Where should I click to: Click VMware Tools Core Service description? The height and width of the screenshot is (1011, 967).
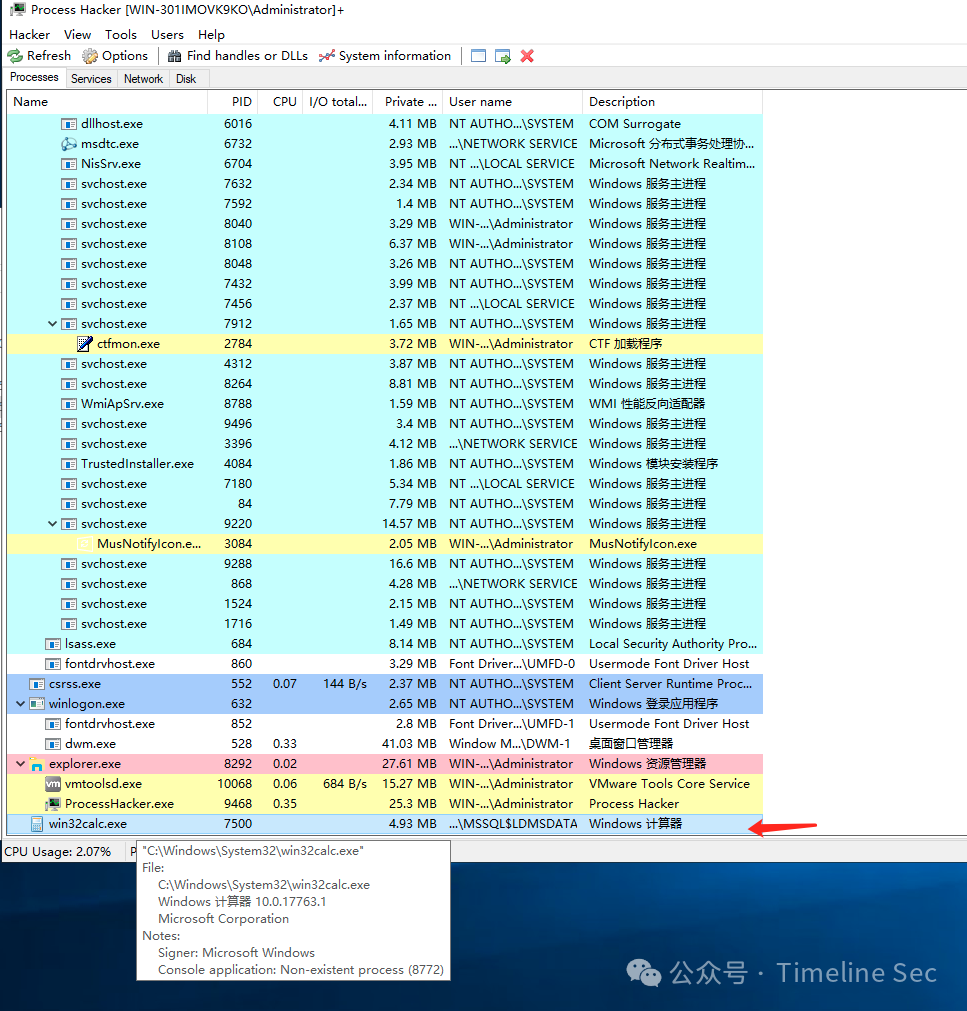[x=669, y=784]
